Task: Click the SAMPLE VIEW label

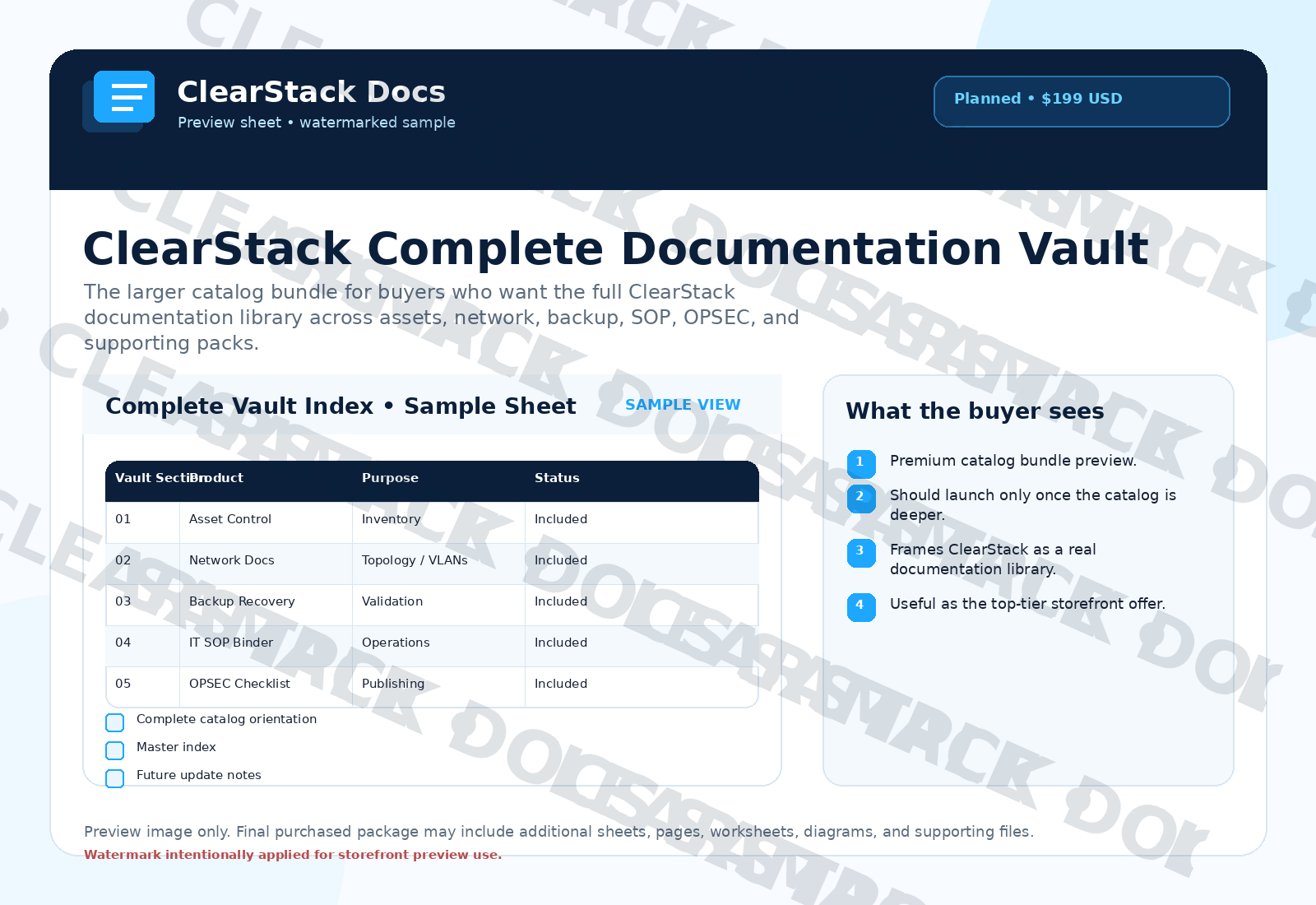Action: tap(683, 405)
